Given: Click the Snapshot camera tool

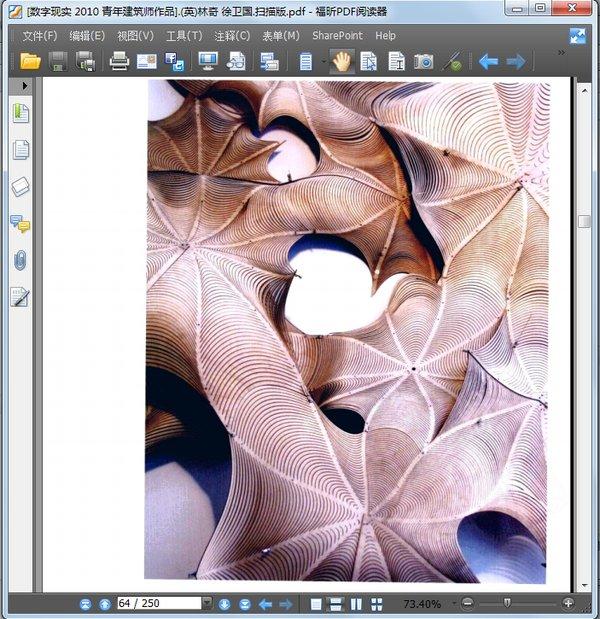Looking at the screenshot, I should (424, 62).
